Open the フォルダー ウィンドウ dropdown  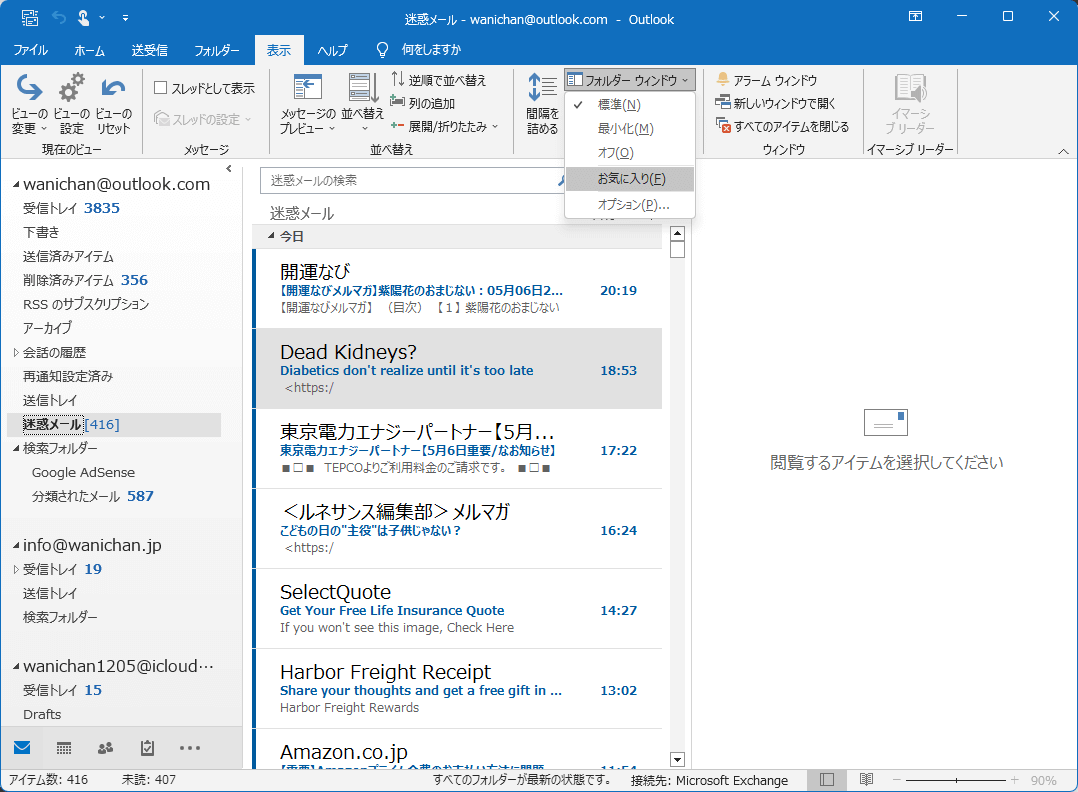pos(629,80)
